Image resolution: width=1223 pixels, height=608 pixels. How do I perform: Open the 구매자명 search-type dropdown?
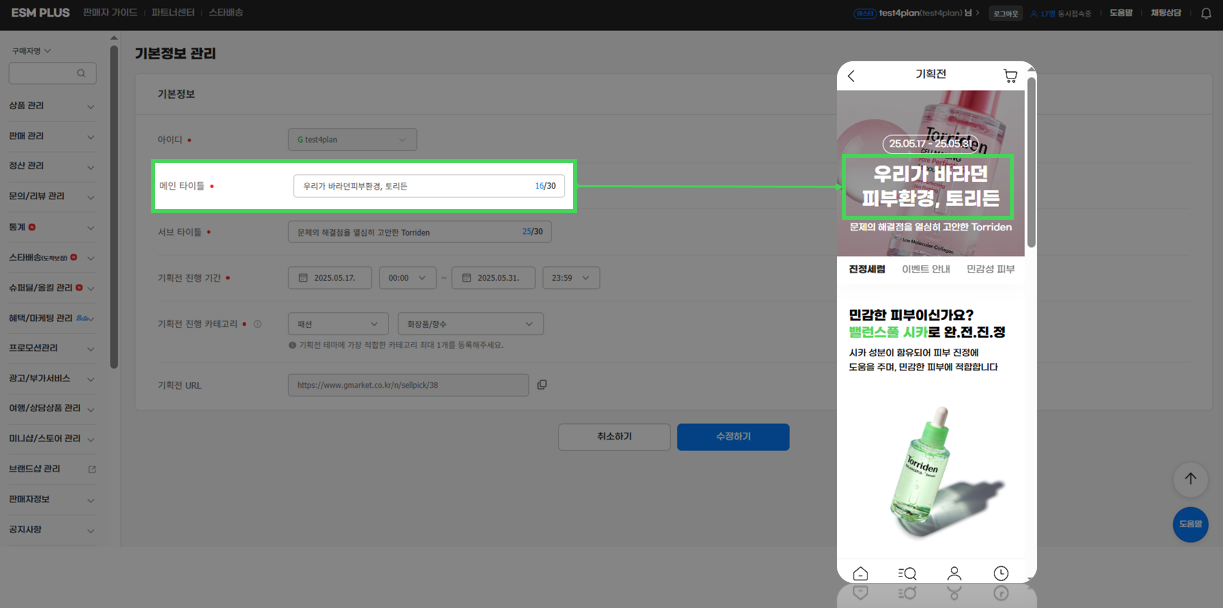tap(31, 50)
